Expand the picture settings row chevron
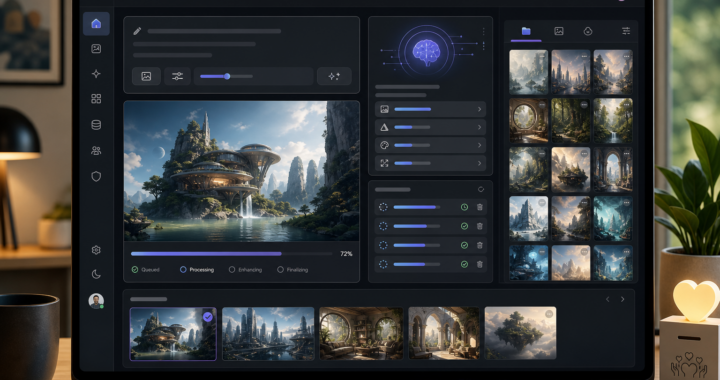This screenshot has height=380, width=720. pyautogui.click(x=479, y=109)
